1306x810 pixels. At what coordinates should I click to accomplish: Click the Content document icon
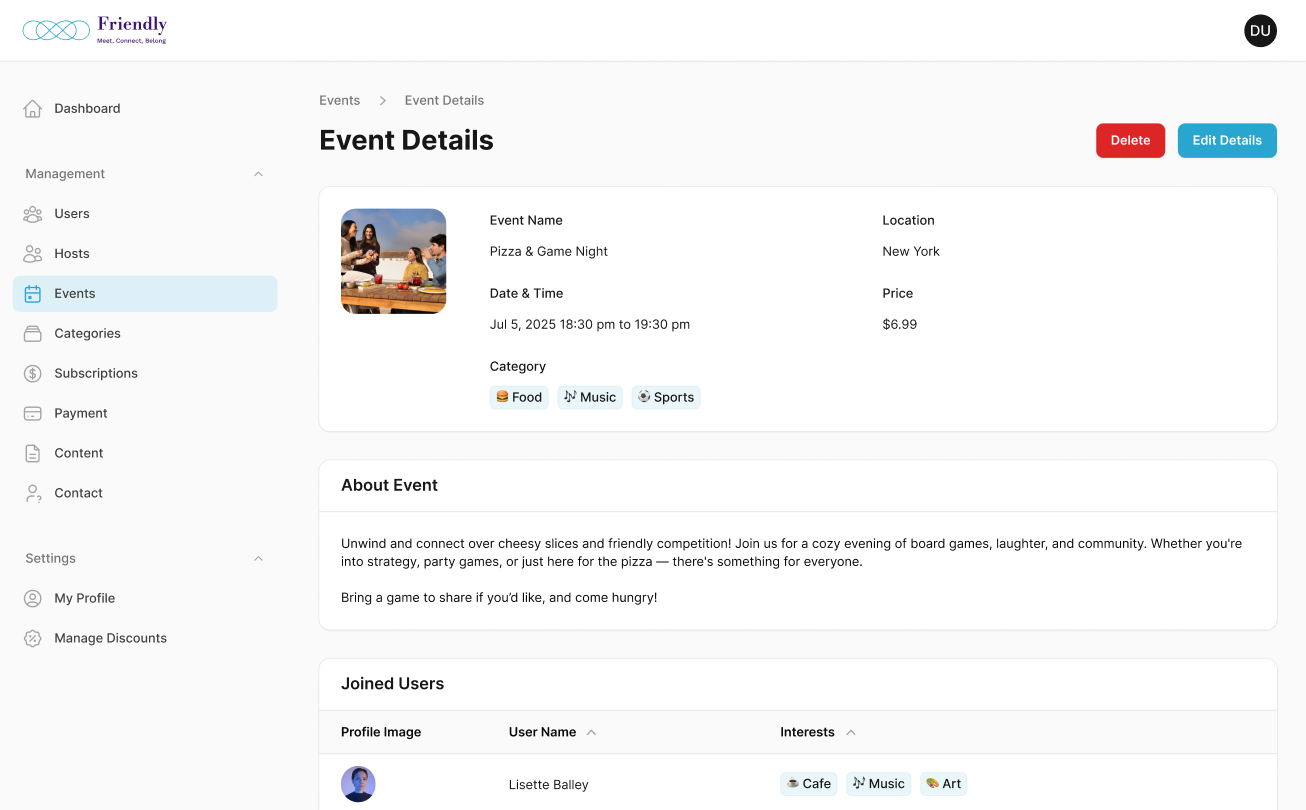coord(33,454)
